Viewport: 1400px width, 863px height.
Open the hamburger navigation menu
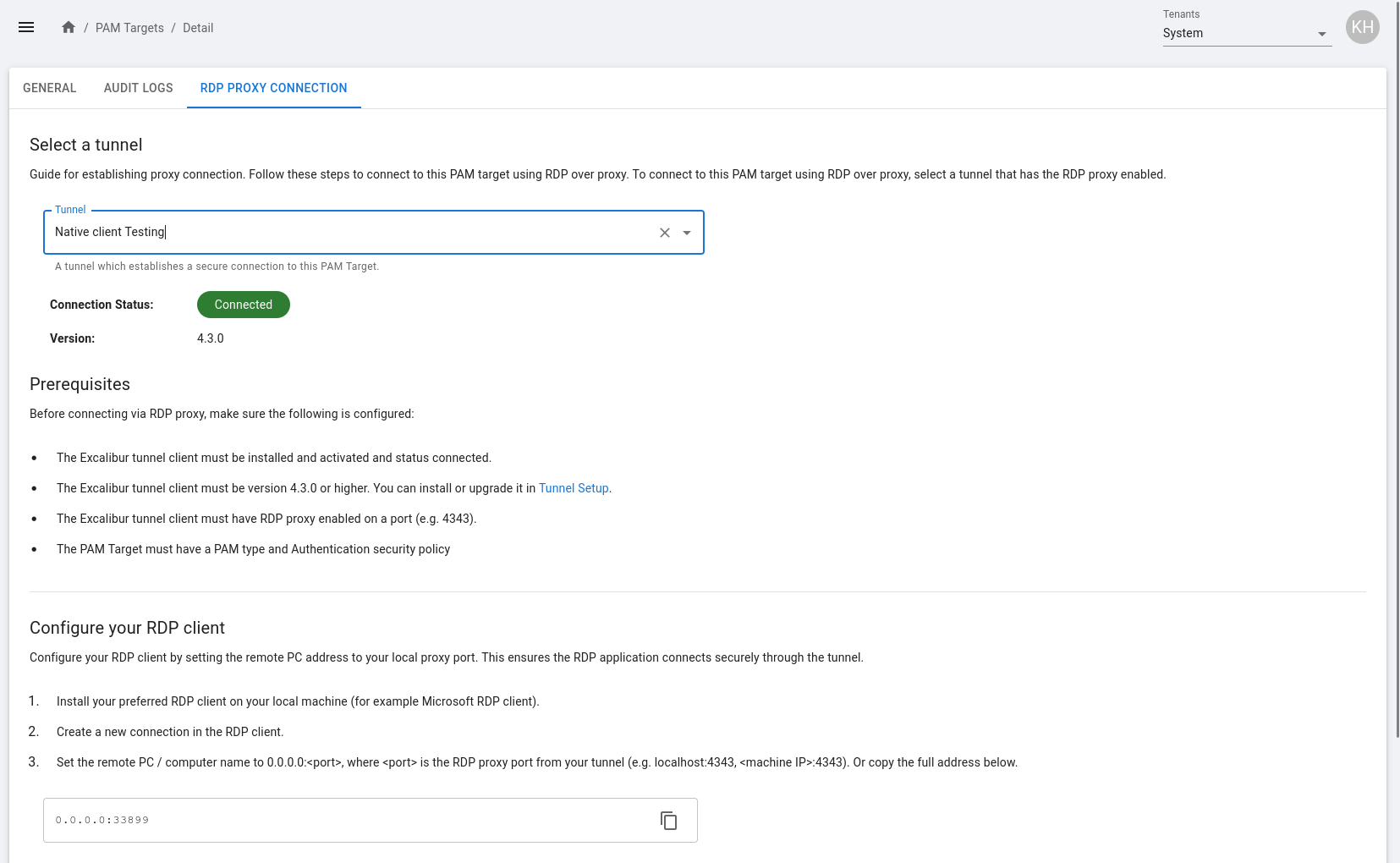click(x=26, y=27)
